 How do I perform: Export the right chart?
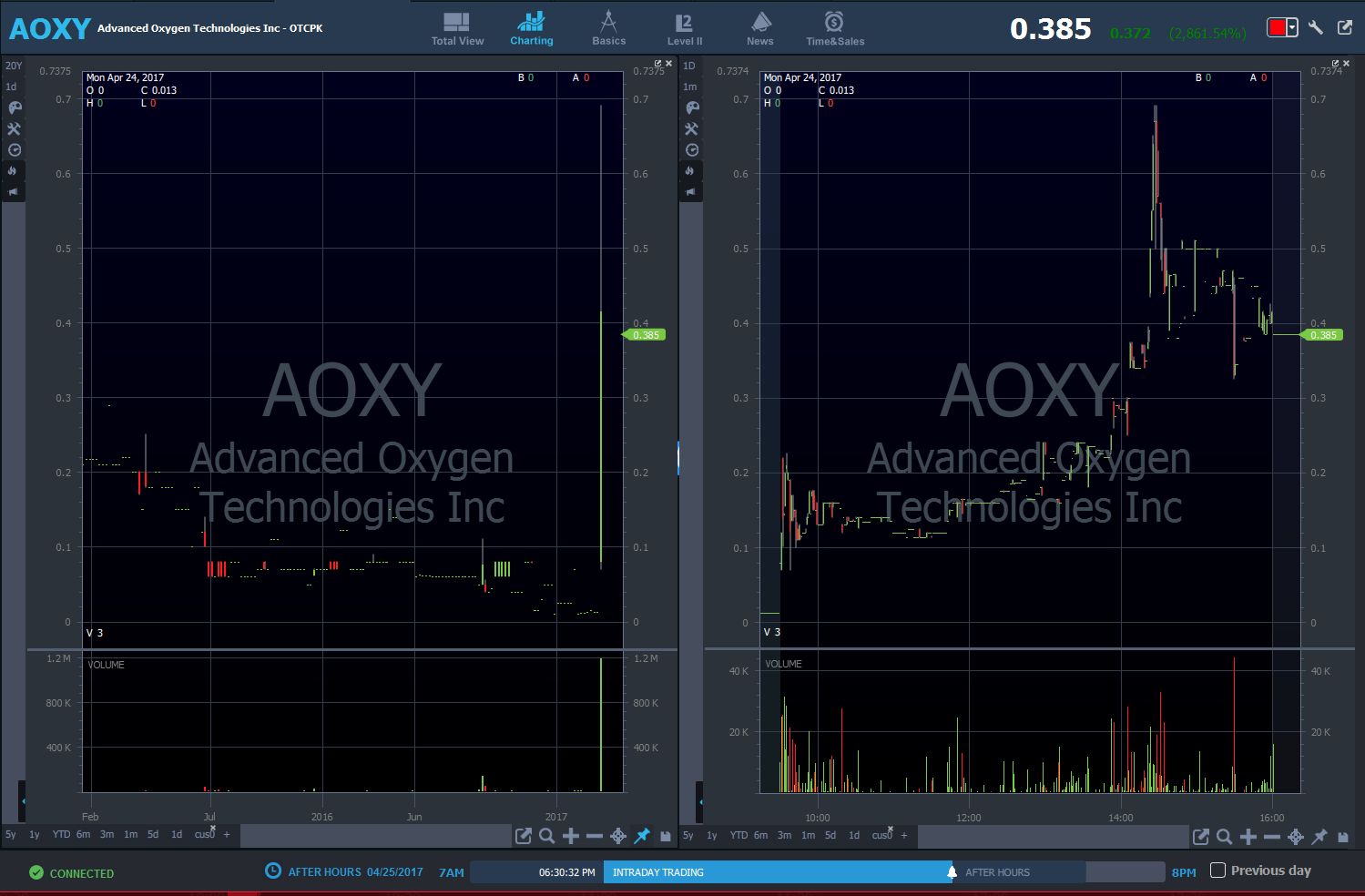[x=1201, y=837]
